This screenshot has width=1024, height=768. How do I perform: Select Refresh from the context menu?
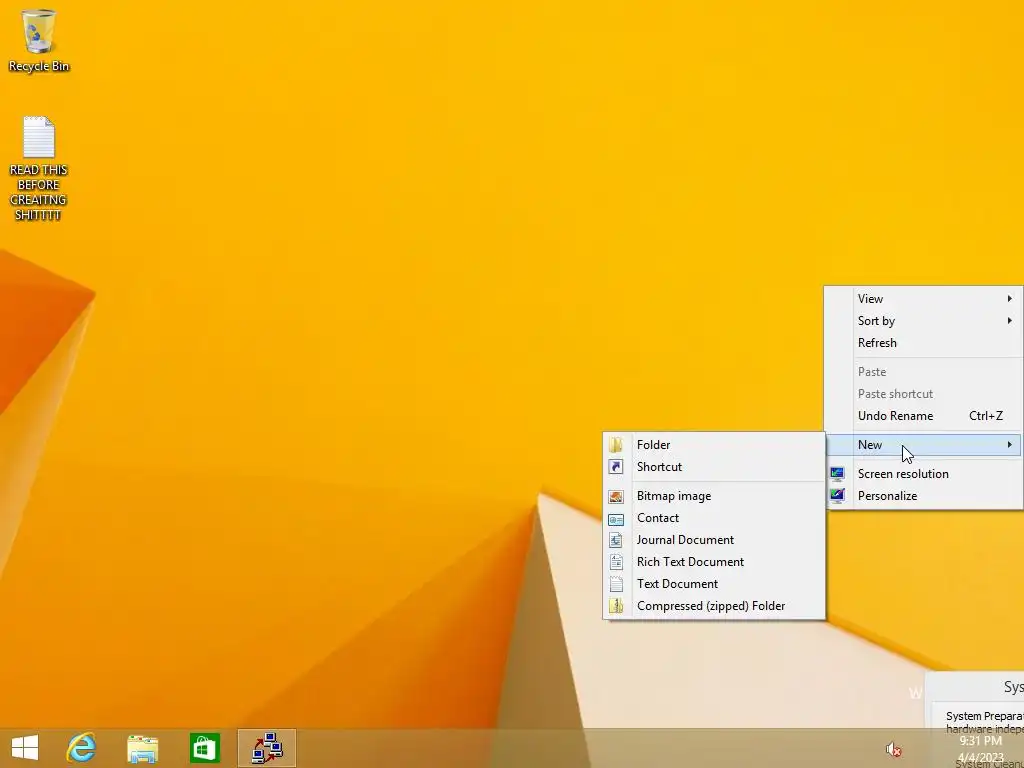pos(923,343)
